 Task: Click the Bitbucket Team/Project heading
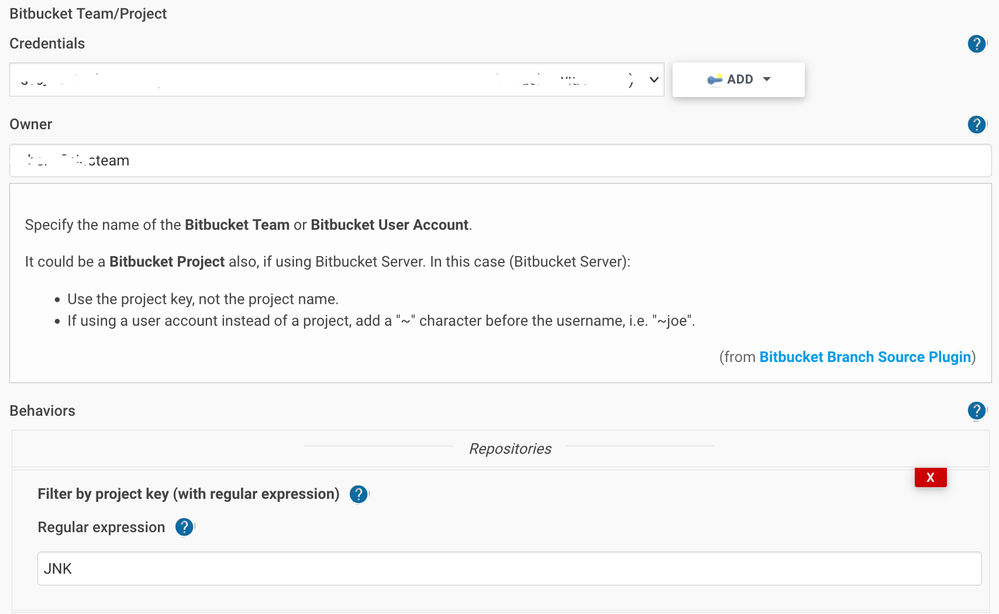88,13
